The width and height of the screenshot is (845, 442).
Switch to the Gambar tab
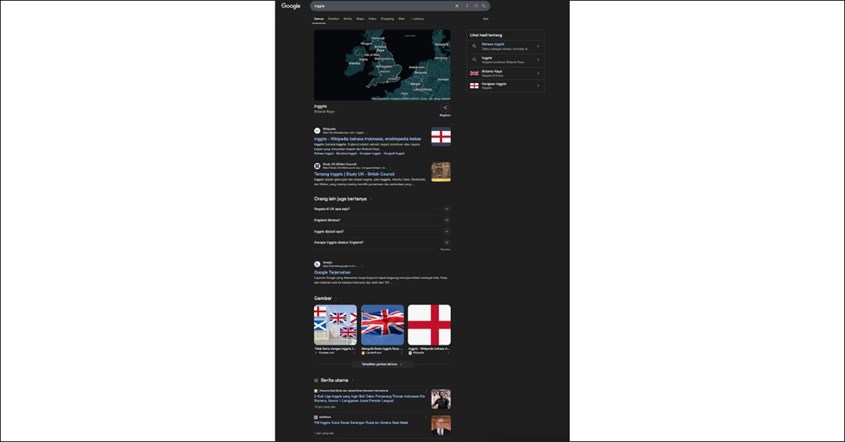coord(334,19)
